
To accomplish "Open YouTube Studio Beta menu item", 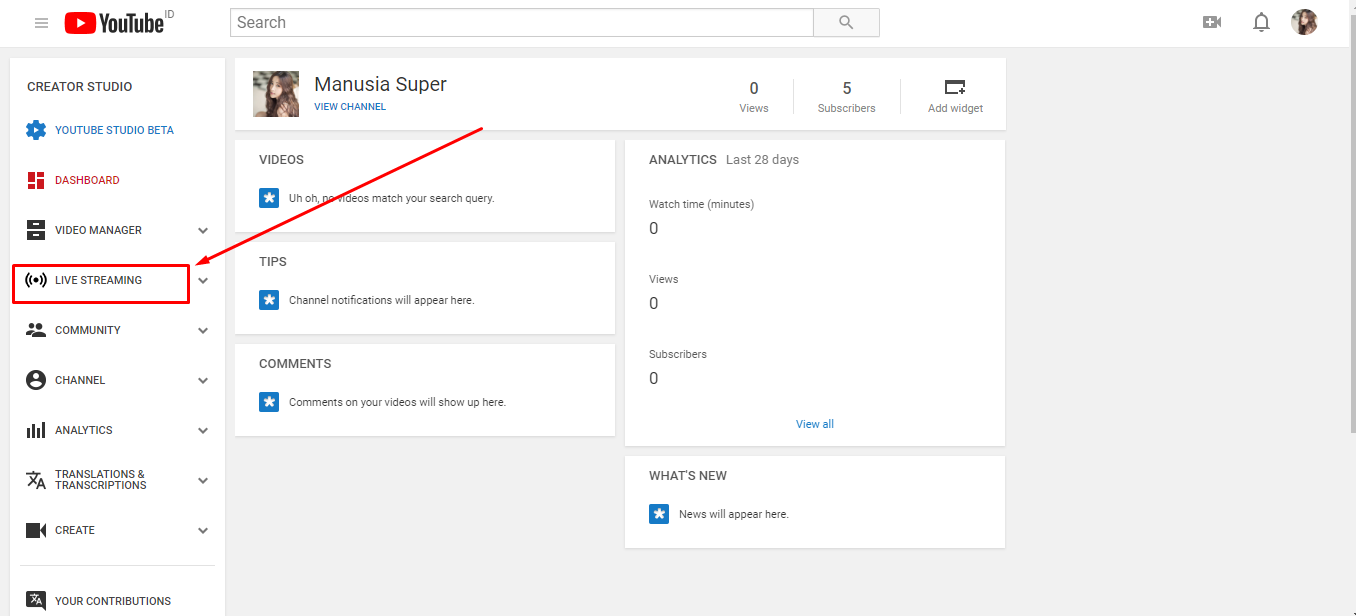I will pos(114,130).
